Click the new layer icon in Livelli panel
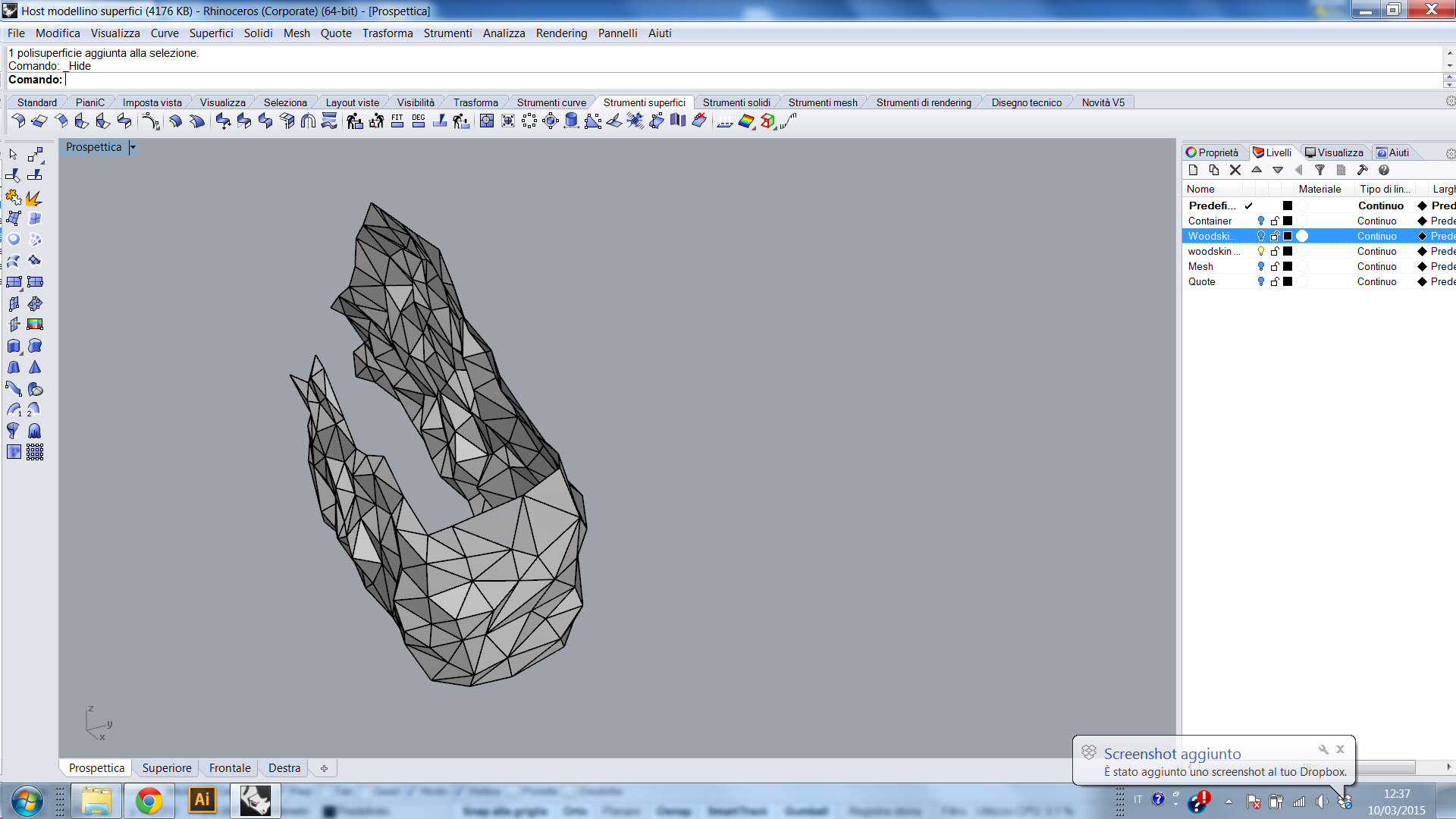1456x819 pixels. [x=1193, y=170]
